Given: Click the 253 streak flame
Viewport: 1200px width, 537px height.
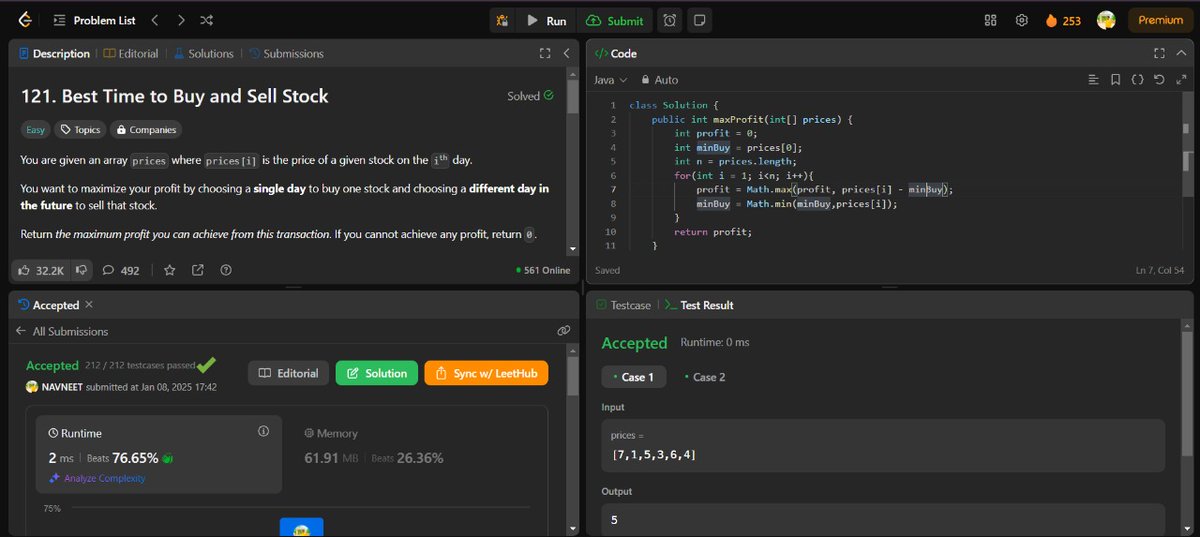Looking at the screenshot, I should click(1063, 20).
